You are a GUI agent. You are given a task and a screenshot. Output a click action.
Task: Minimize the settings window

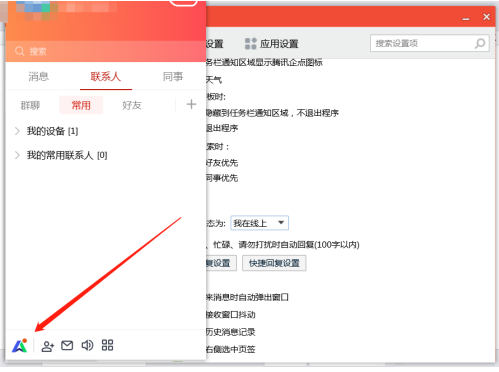pyautogui.click(x=466, y=18)
